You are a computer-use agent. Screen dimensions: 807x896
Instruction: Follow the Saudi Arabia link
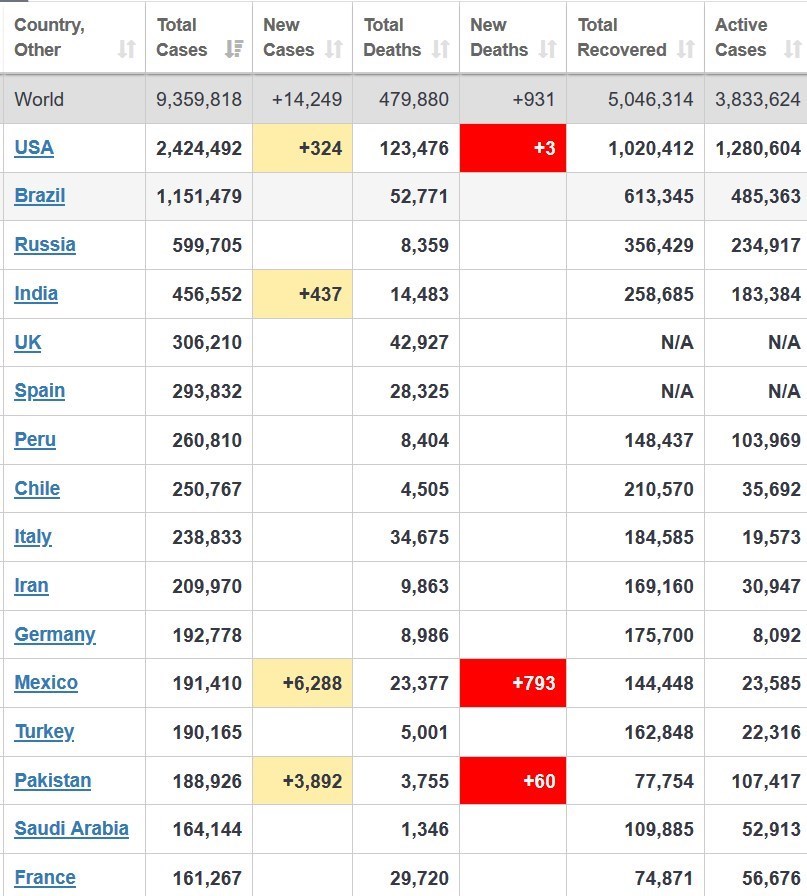(71, 829)
